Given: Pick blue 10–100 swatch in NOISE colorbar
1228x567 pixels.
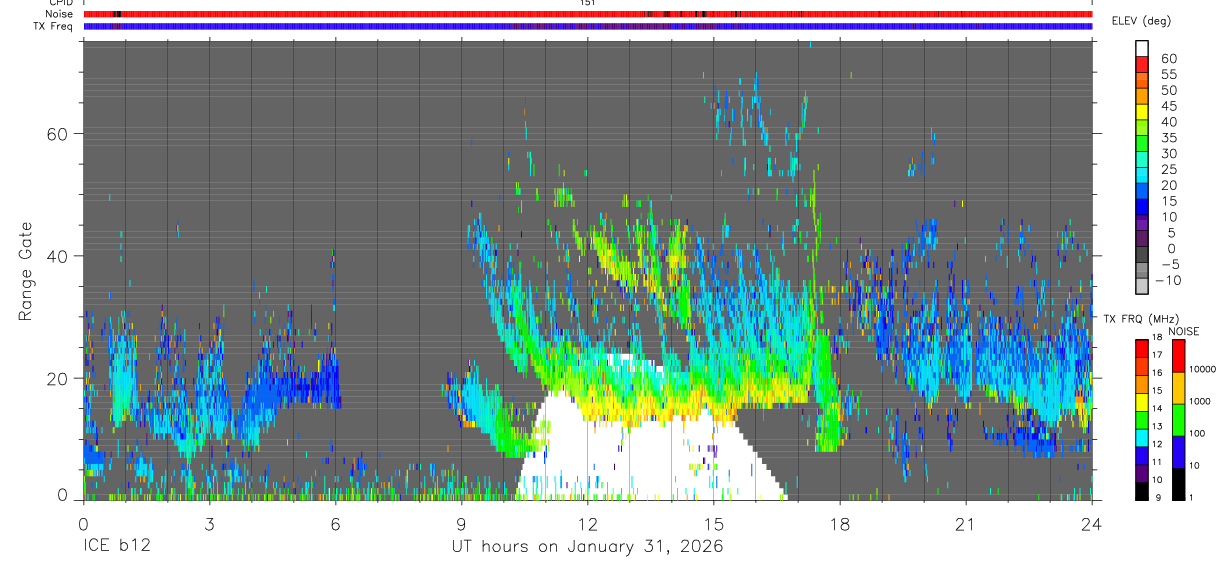Looking at the screenshot, I should click(1179, 452).
